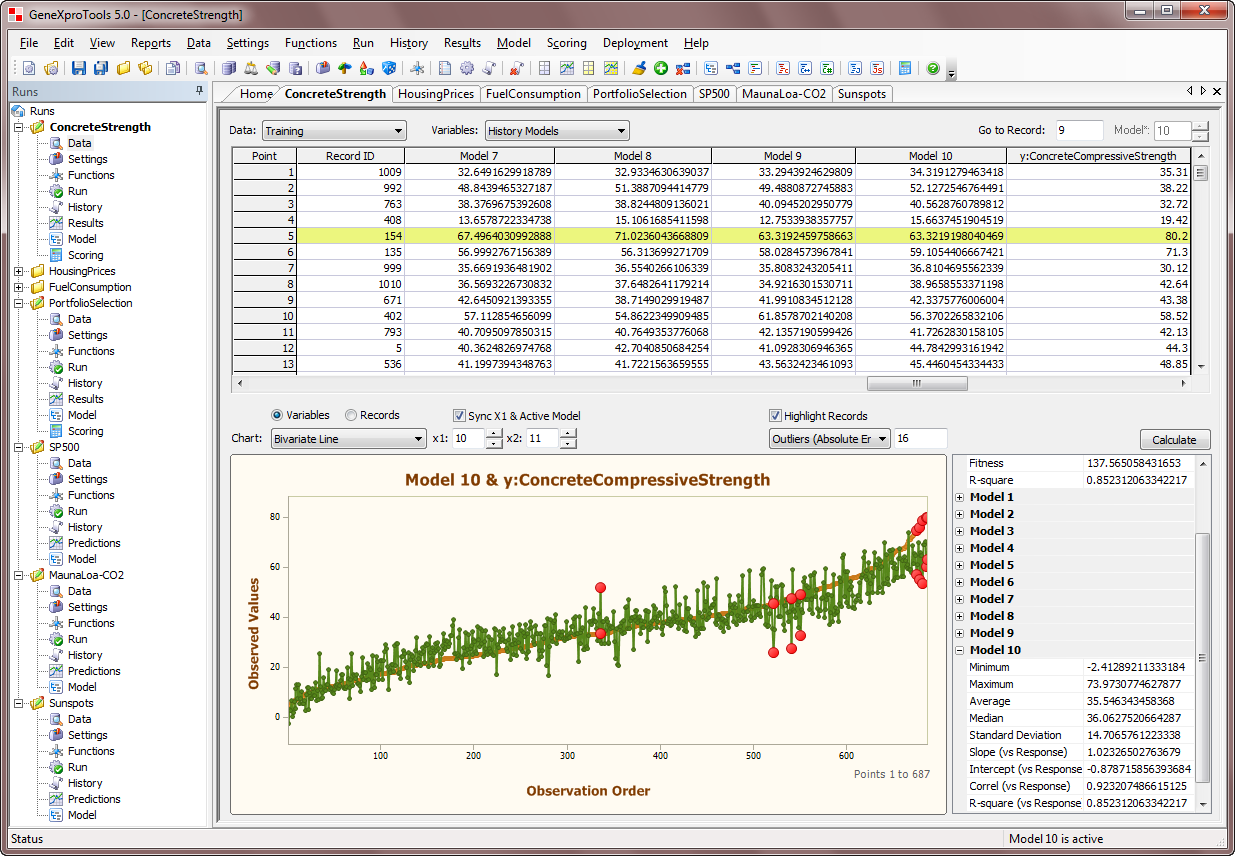Switch to the Sunspots tab

coord(861,94)
